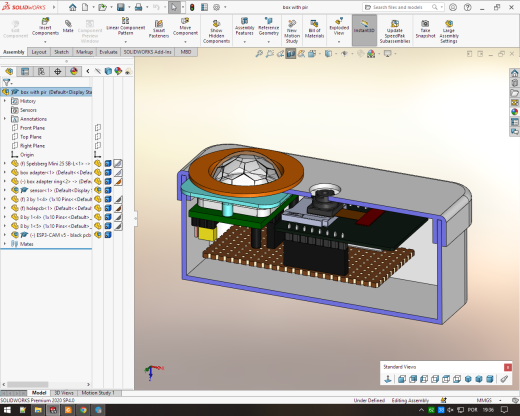Image resolution: width=520 pixels, height=416 pixels.
Task: Expand the Mates folder in tree
Action: point(5,244)
